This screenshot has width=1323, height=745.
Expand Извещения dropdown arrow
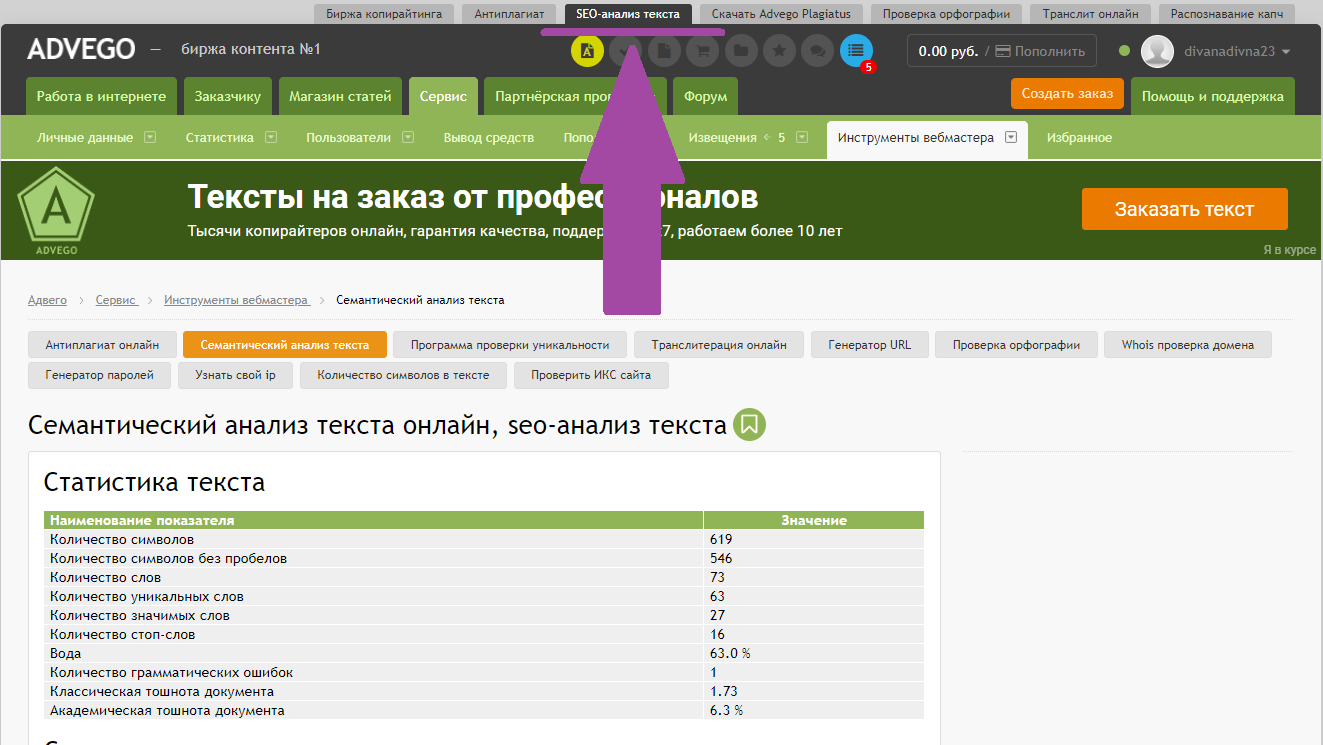point(802,138)
